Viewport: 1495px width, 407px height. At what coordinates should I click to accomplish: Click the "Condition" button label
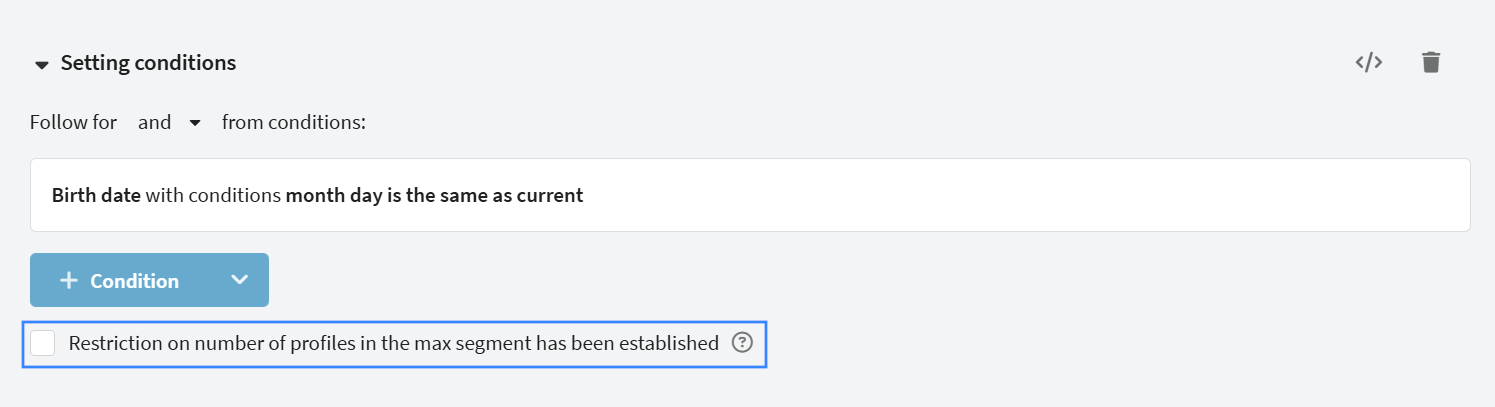tap(134, 281)
